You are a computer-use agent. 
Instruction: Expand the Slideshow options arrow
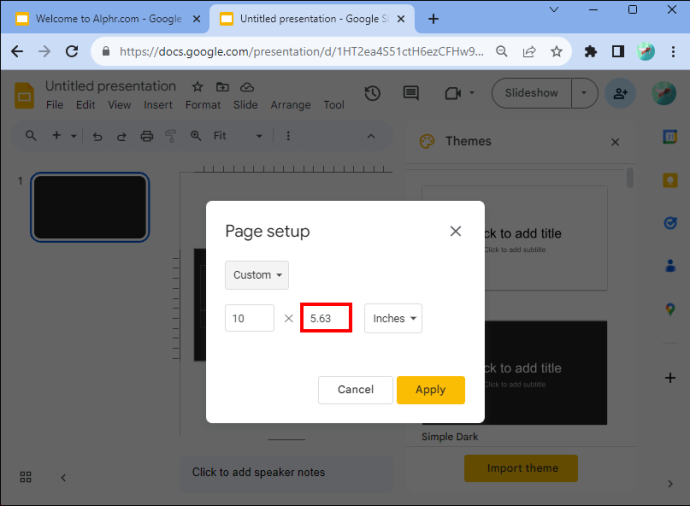(x=584, y=93)
